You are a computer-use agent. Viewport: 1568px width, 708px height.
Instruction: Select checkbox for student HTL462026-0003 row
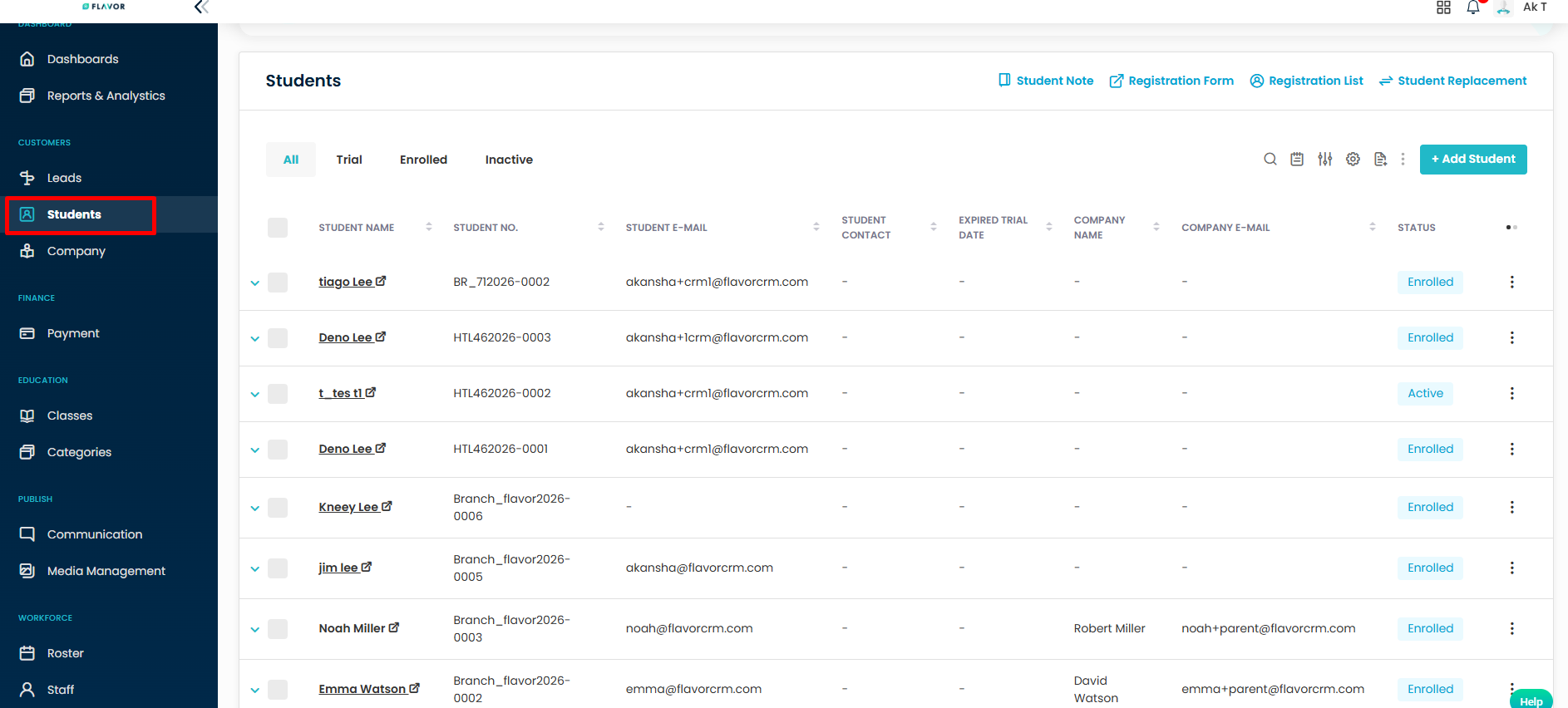coord(278,338)
